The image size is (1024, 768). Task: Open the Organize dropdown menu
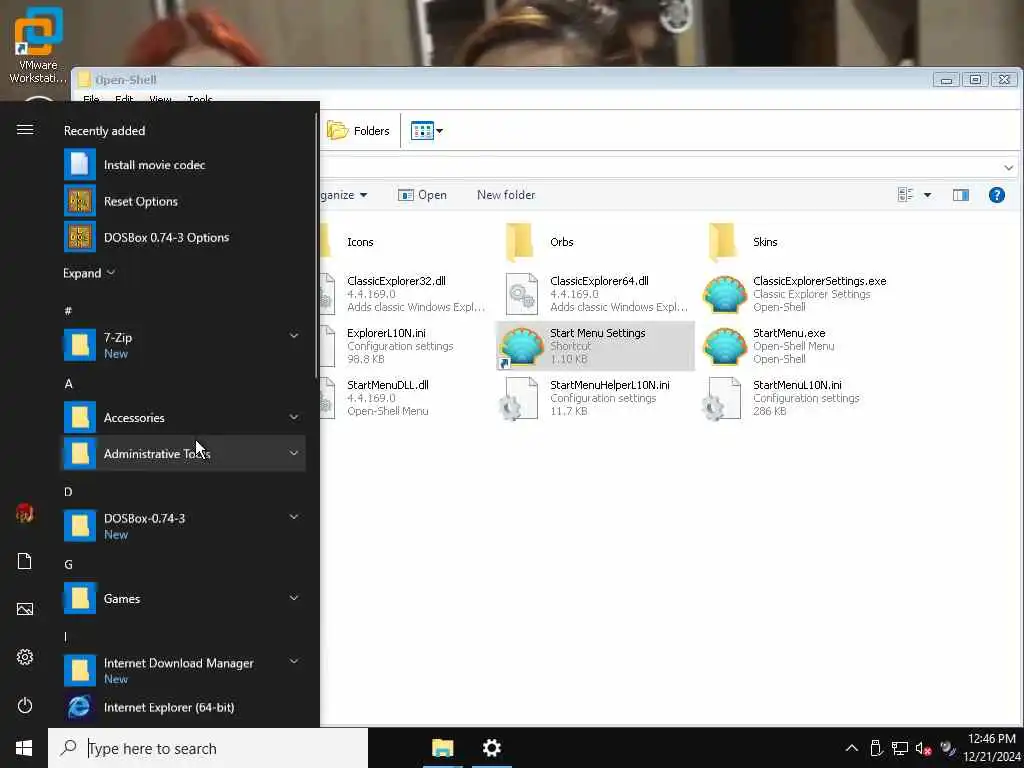click(x=344, y=195)
